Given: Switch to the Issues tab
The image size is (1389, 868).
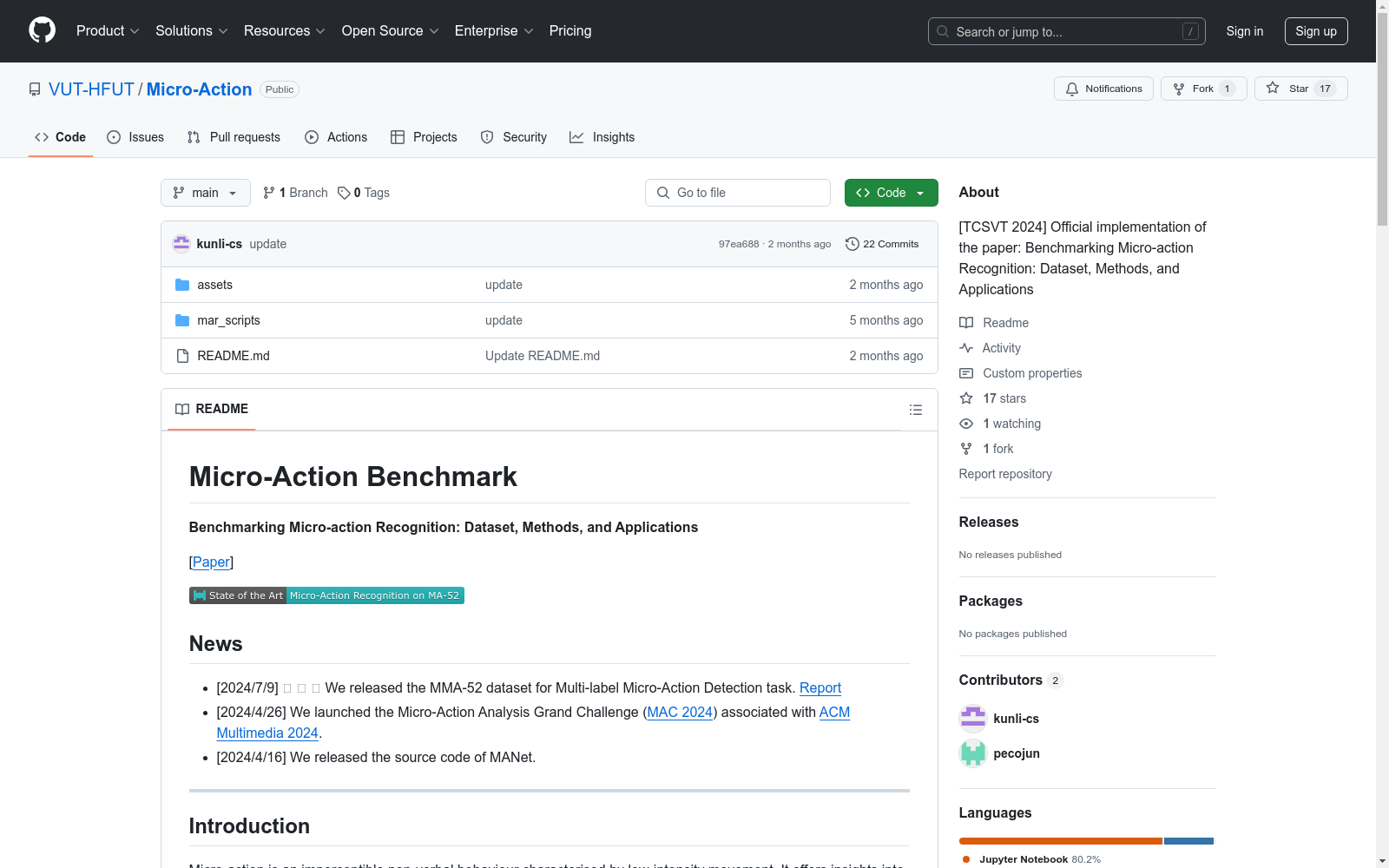Looking at the screenshot, I should (x=135, y=137).
